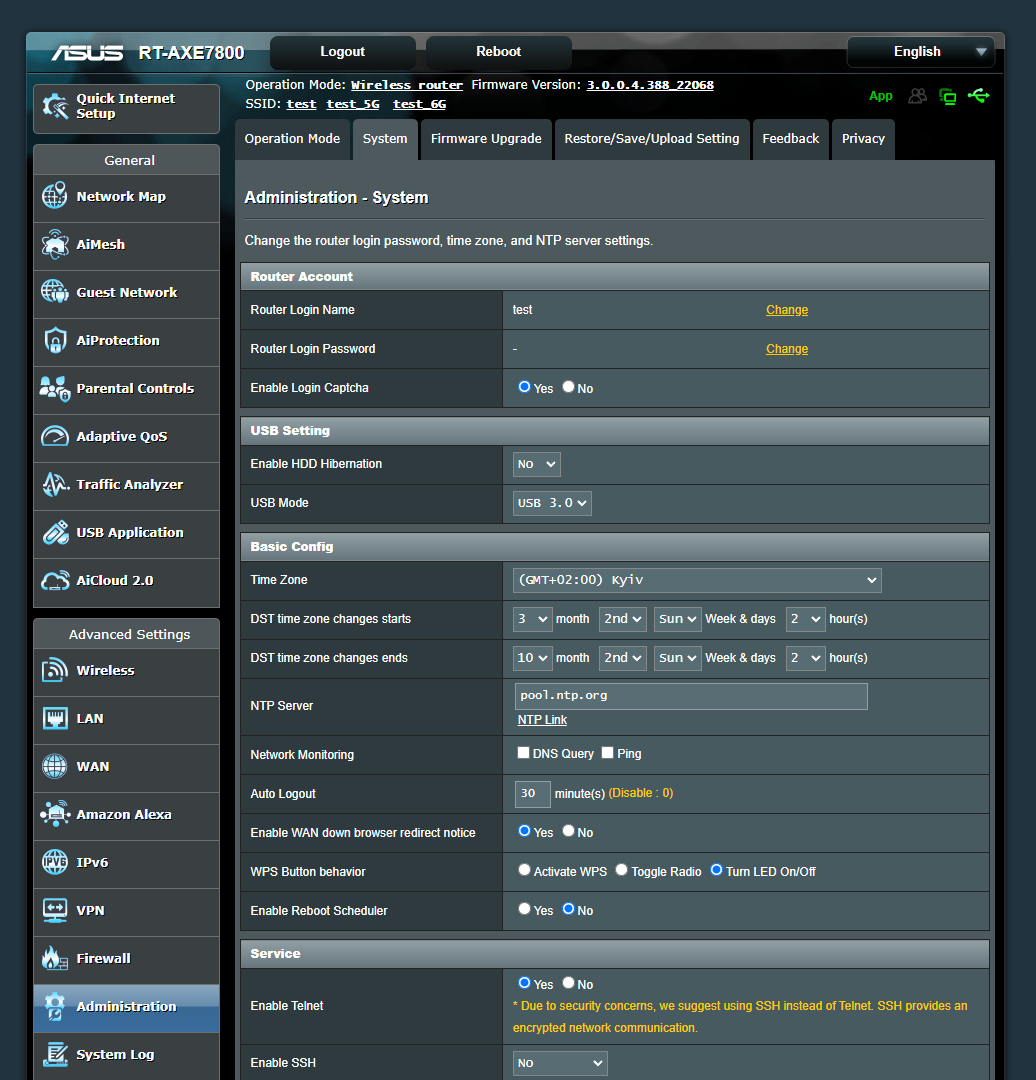
Task: Open the Adaptive QoS gauge icon
Action: 55,436
